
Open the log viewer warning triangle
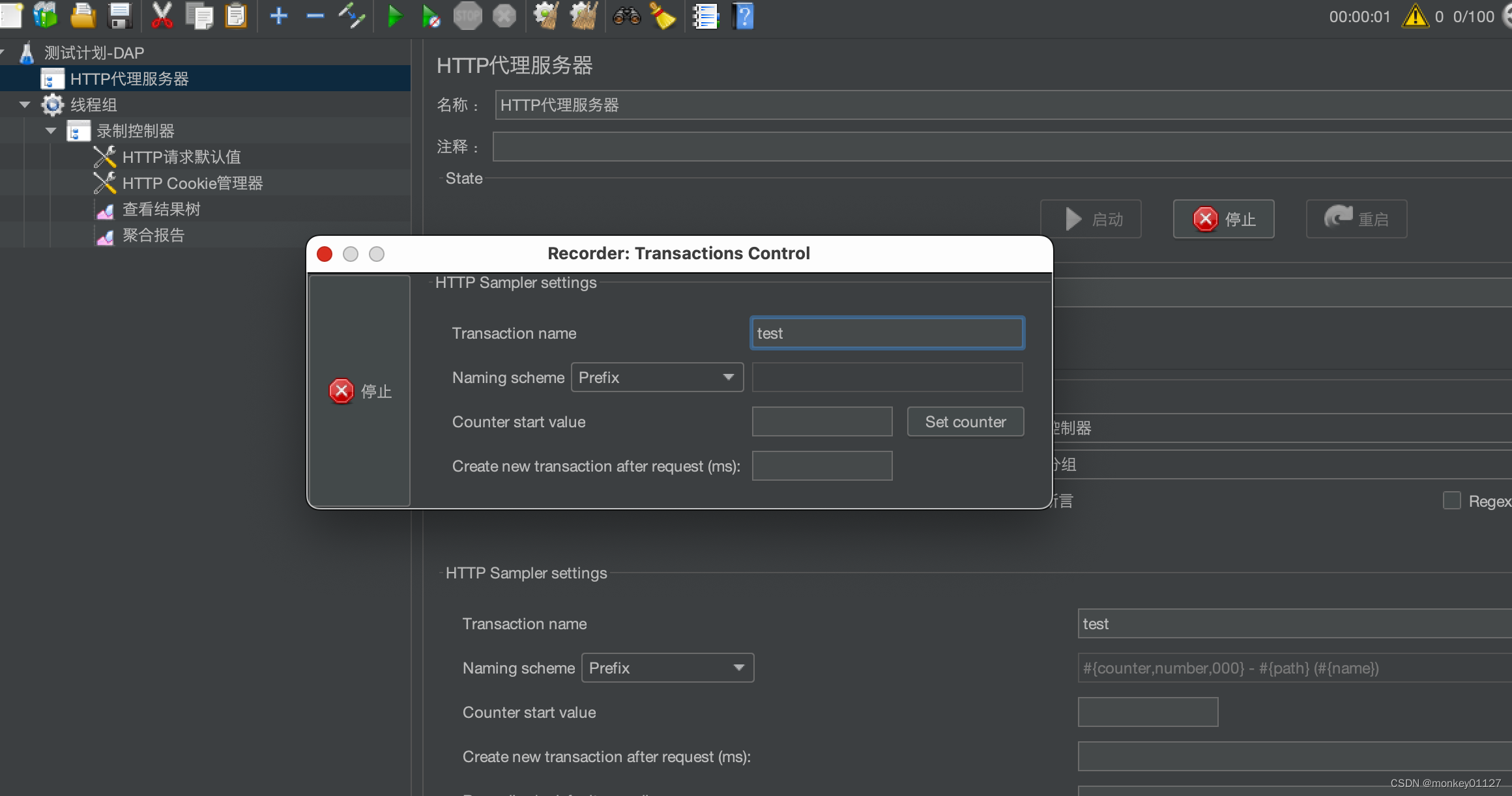[1414, 16]
